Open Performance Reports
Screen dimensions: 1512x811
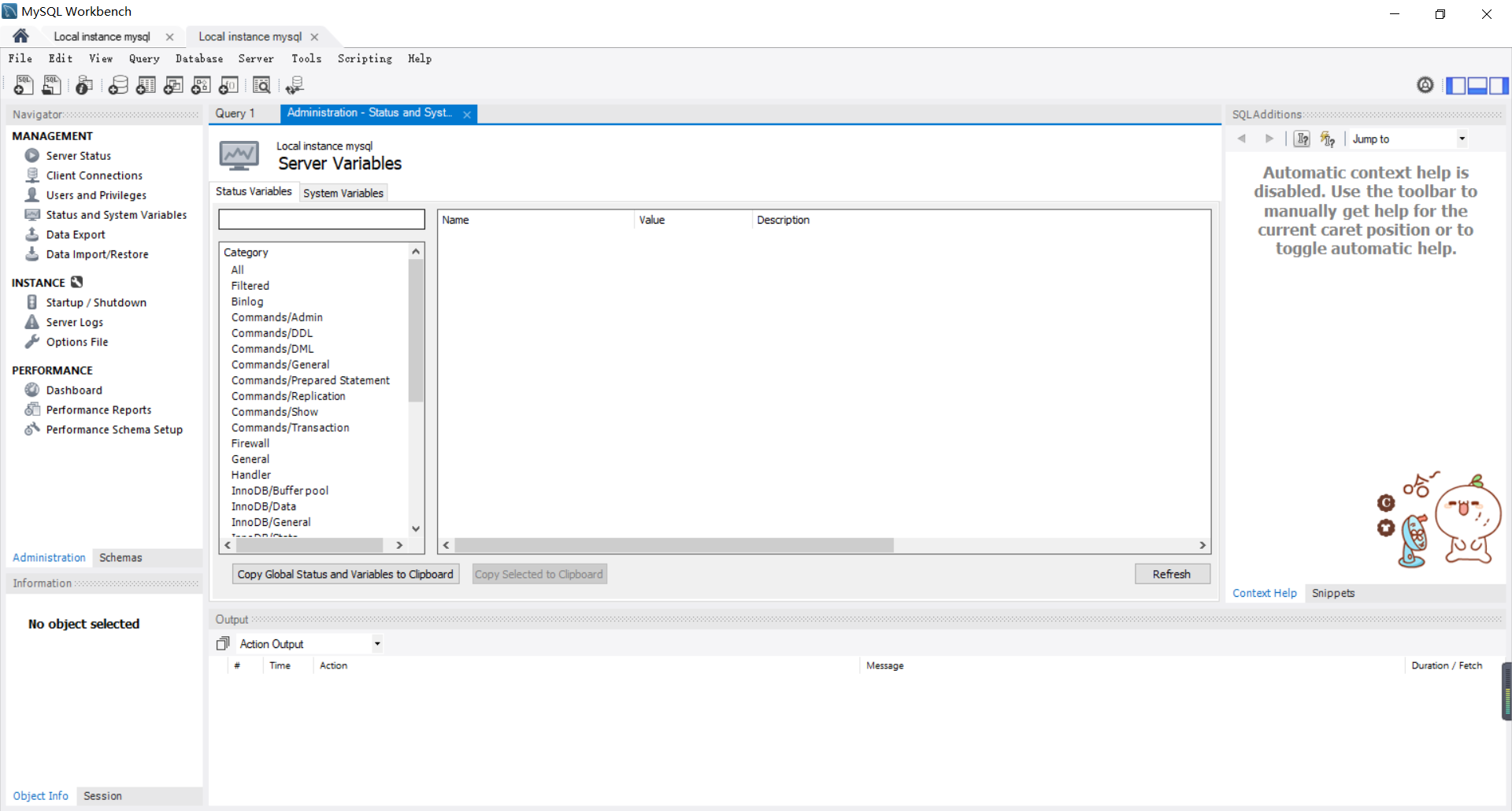pyautogui.click(x=98, y=409)
